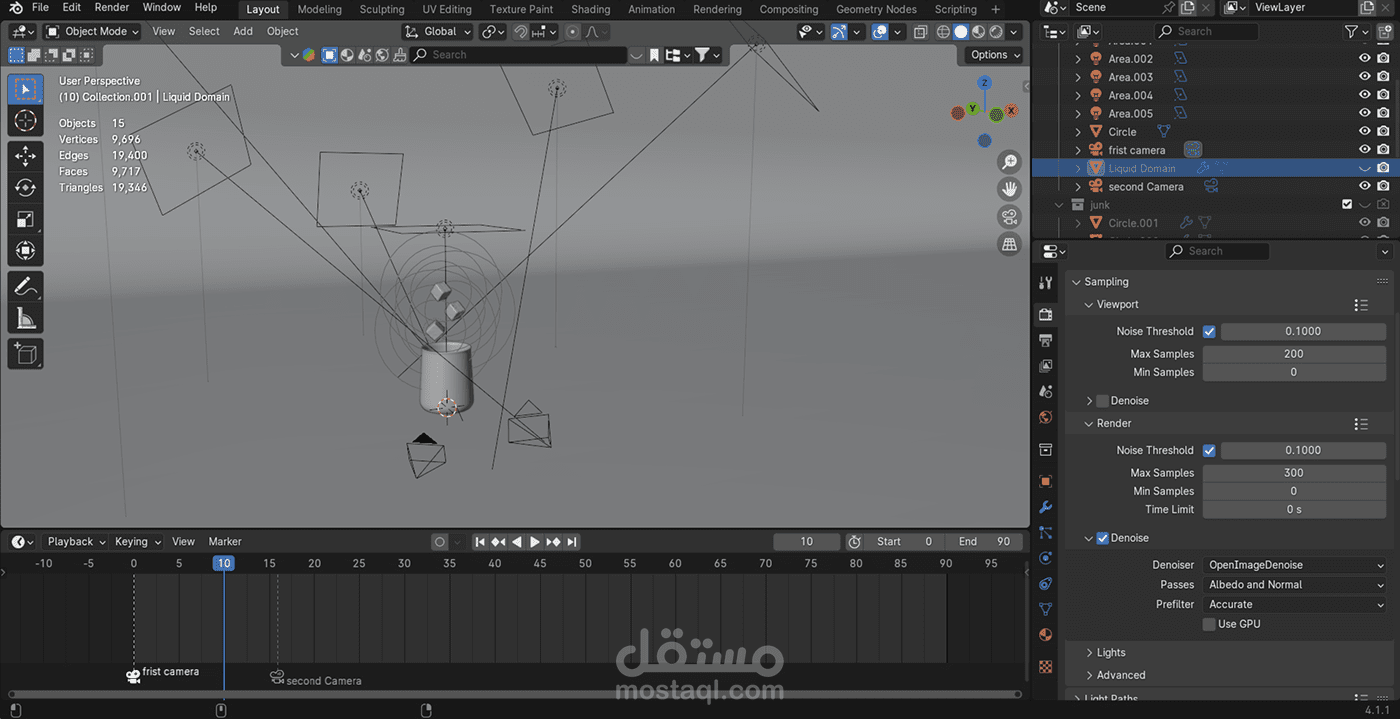This screenshot has width=1400, height=719.
Task: Select the Add Cube tool
Action: tap(26, 353)
